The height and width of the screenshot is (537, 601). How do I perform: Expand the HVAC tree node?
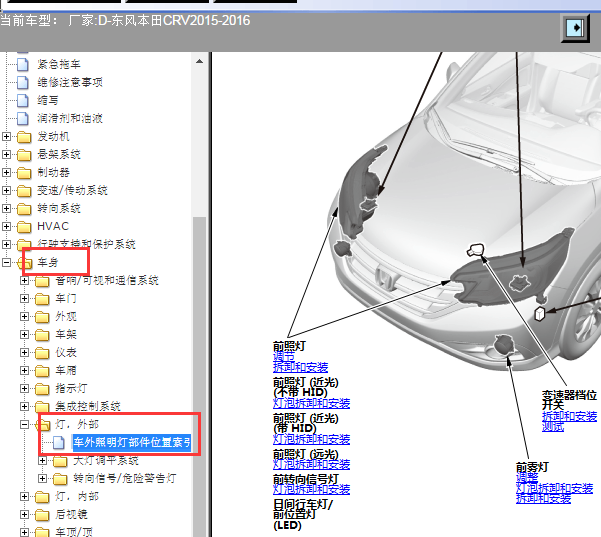pos(7,227)
